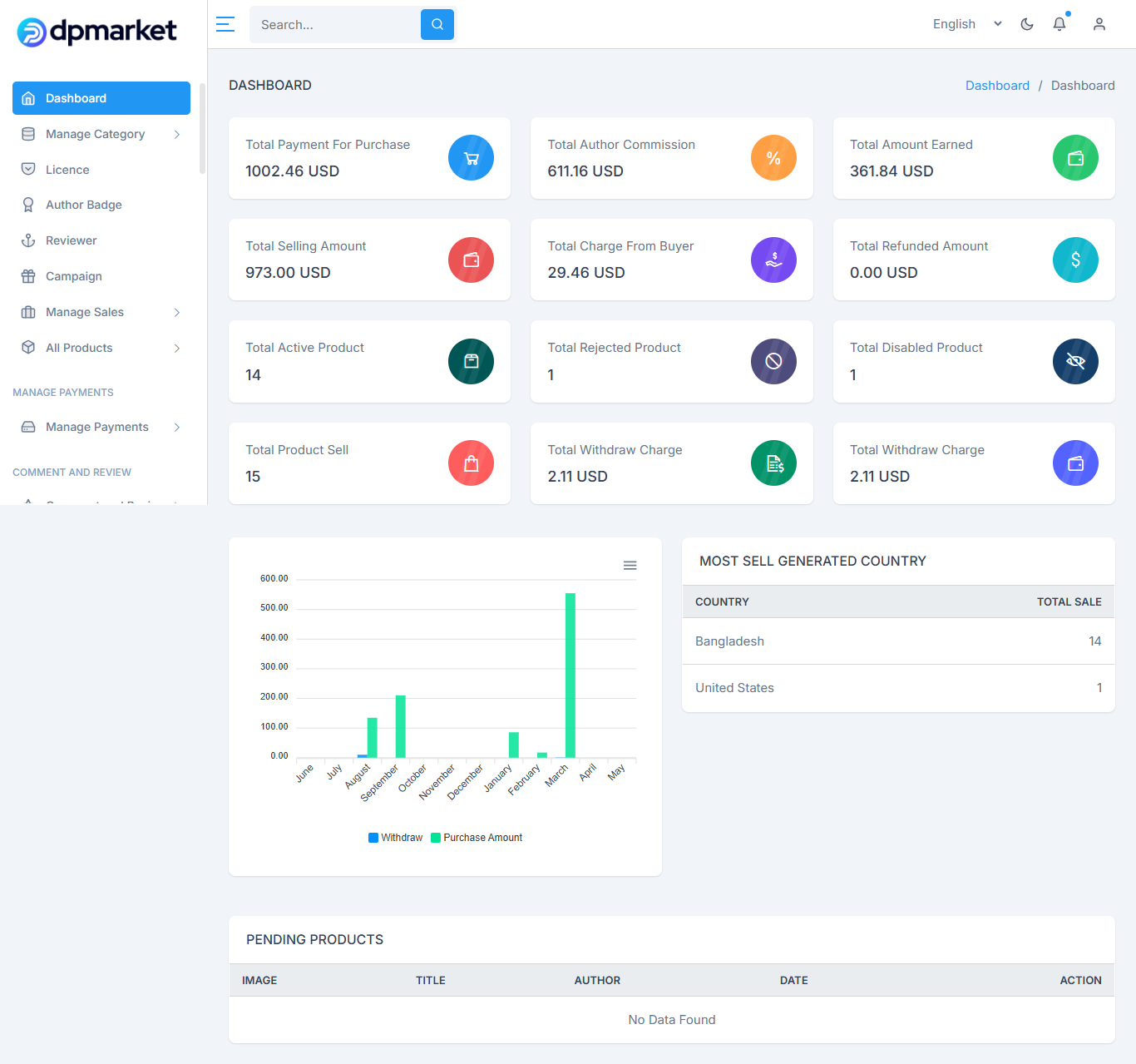The width and height of the screenshot is (1136, 1064).
Task: Toggle Withdraw series in chart legend
Action: (x=396, y=838)
